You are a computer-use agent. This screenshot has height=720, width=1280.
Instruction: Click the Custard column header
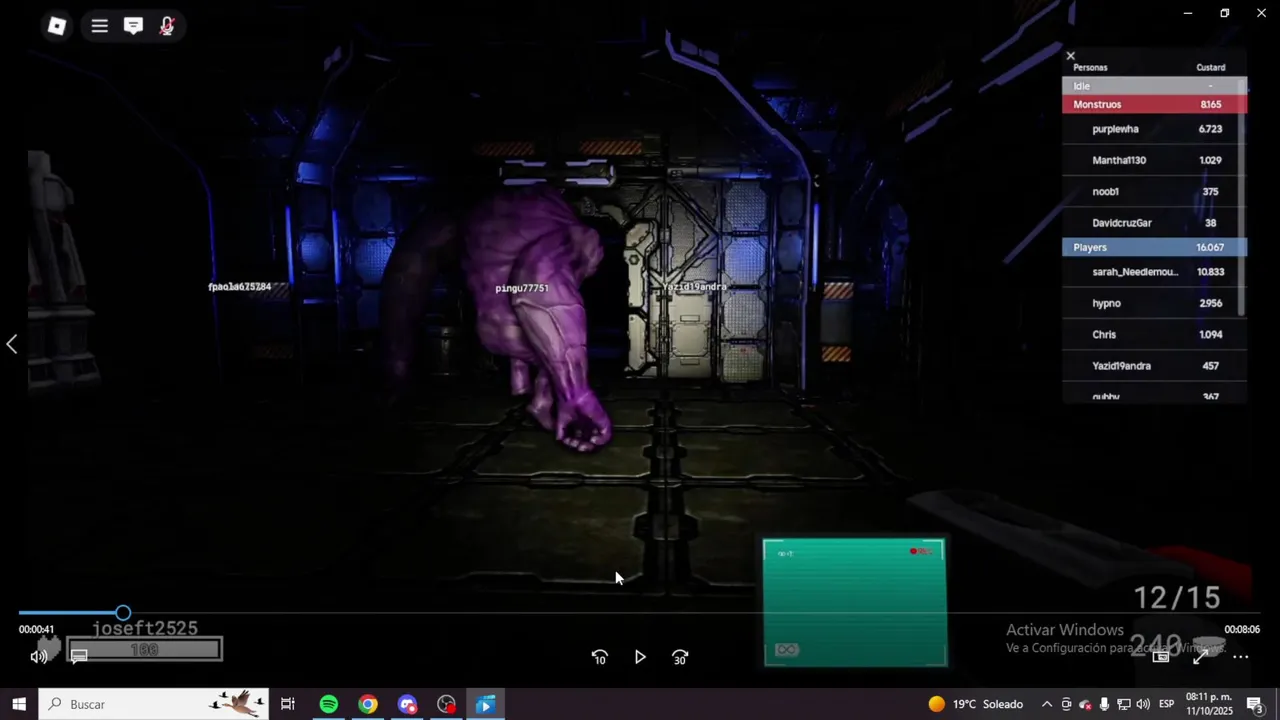(1210, 68)
